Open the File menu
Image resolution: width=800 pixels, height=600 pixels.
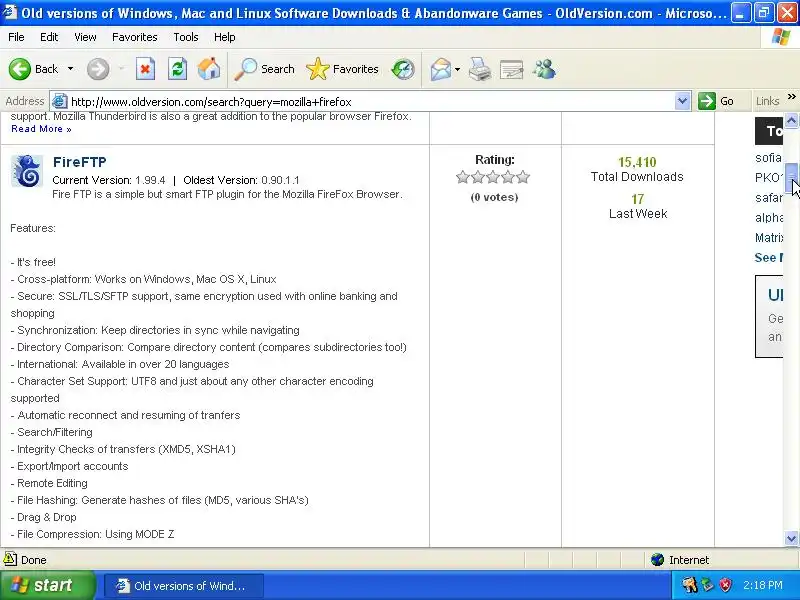[16, 37]
